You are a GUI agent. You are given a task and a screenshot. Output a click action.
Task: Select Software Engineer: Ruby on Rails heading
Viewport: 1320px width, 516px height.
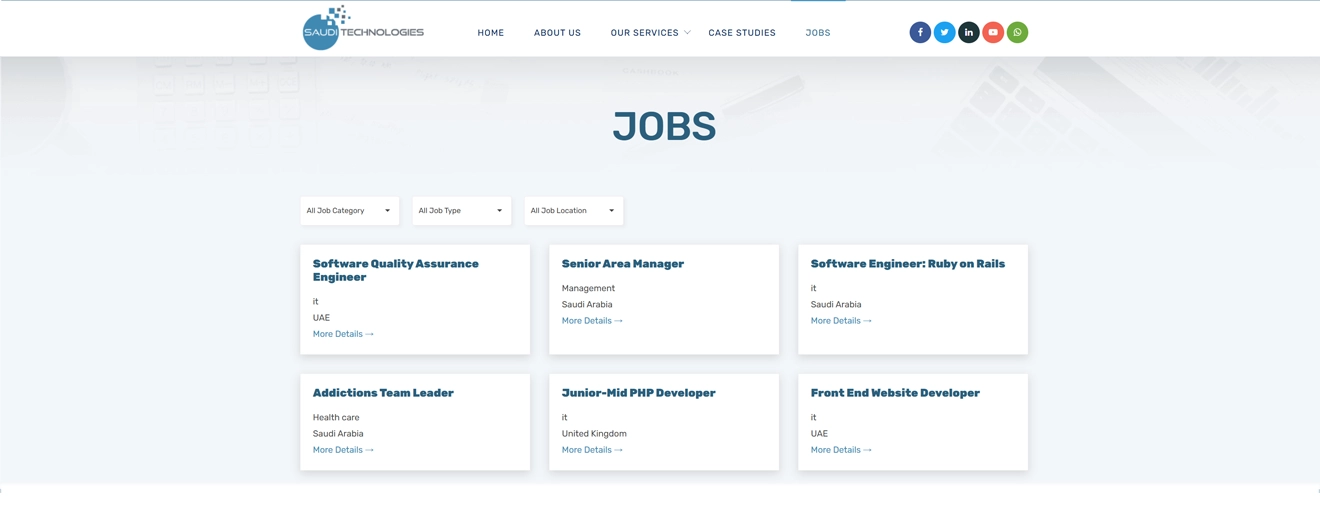point(907,264)
